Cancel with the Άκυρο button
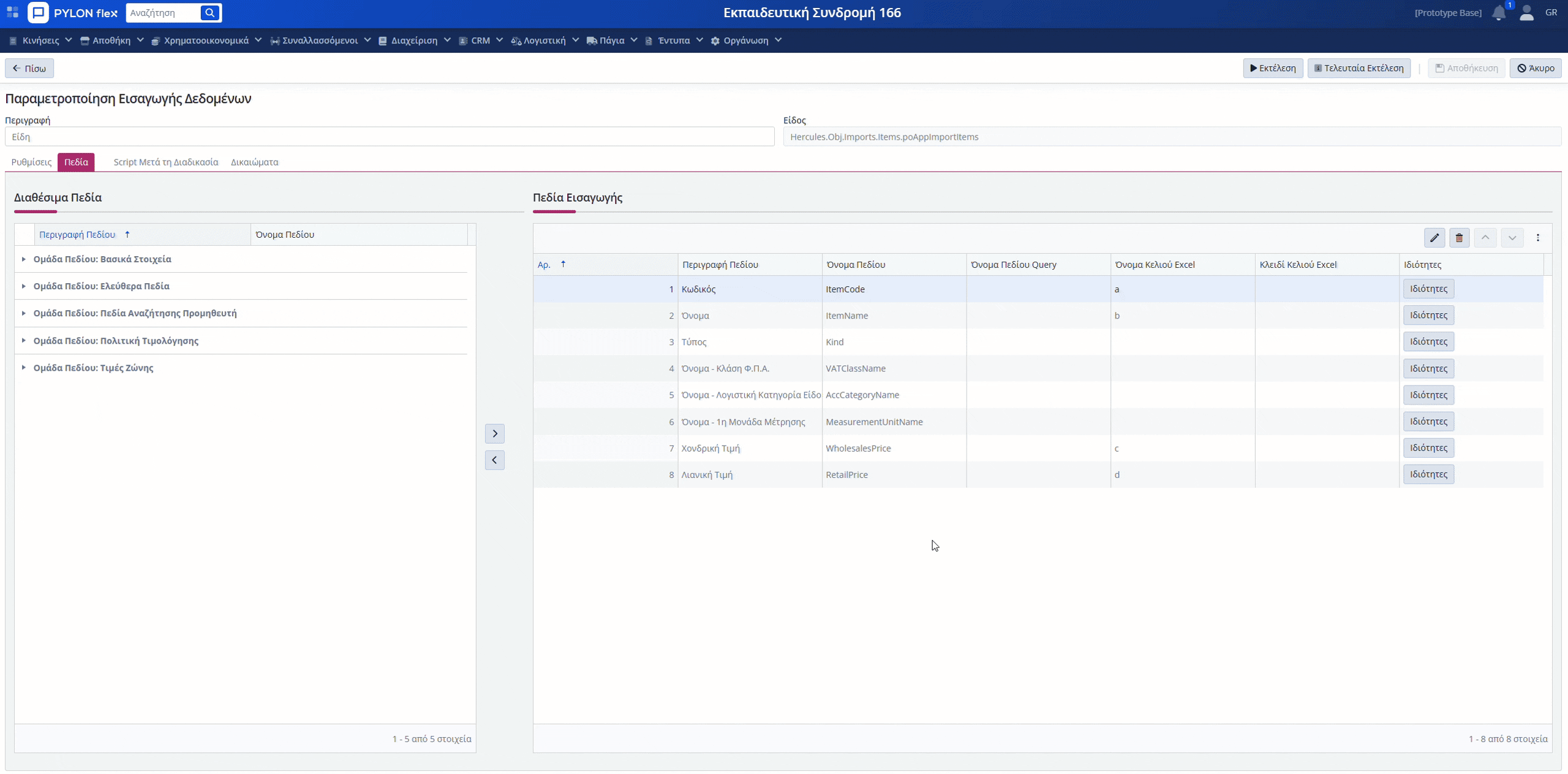Screen dimensions: 1568x774 (x=1536, y=68)
